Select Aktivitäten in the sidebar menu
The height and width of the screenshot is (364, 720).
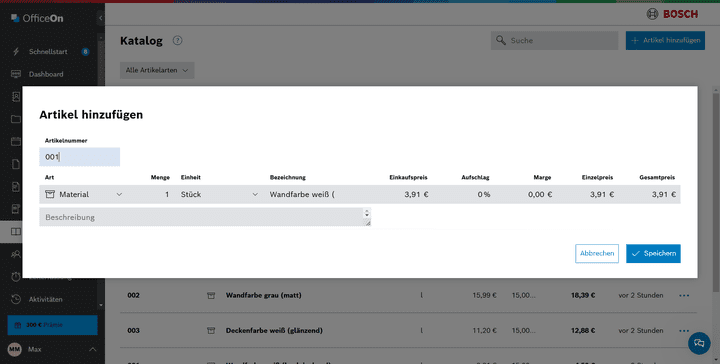pyautogui.click(x=45, y=299)
